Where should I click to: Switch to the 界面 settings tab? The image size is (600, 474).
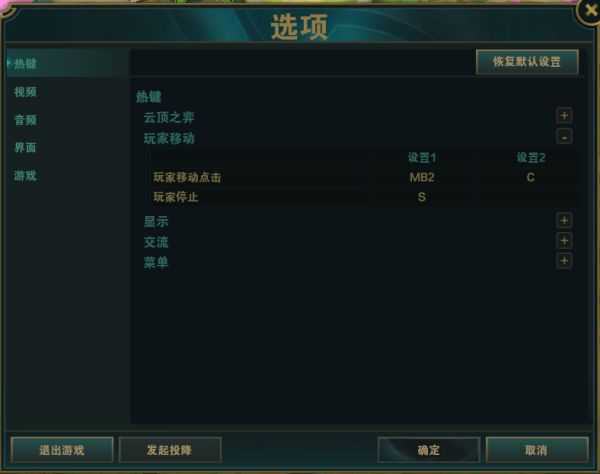[x=25, y=148]
